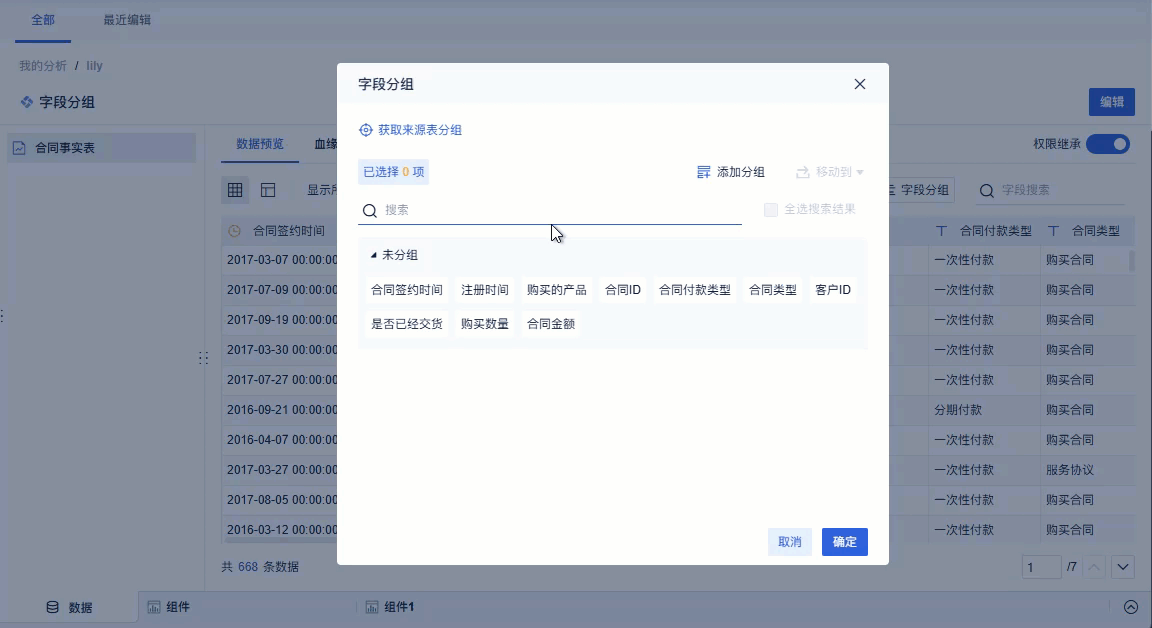Select field tag 注册时间
The width and height of the screenshot is (1152, 628).
484,290
